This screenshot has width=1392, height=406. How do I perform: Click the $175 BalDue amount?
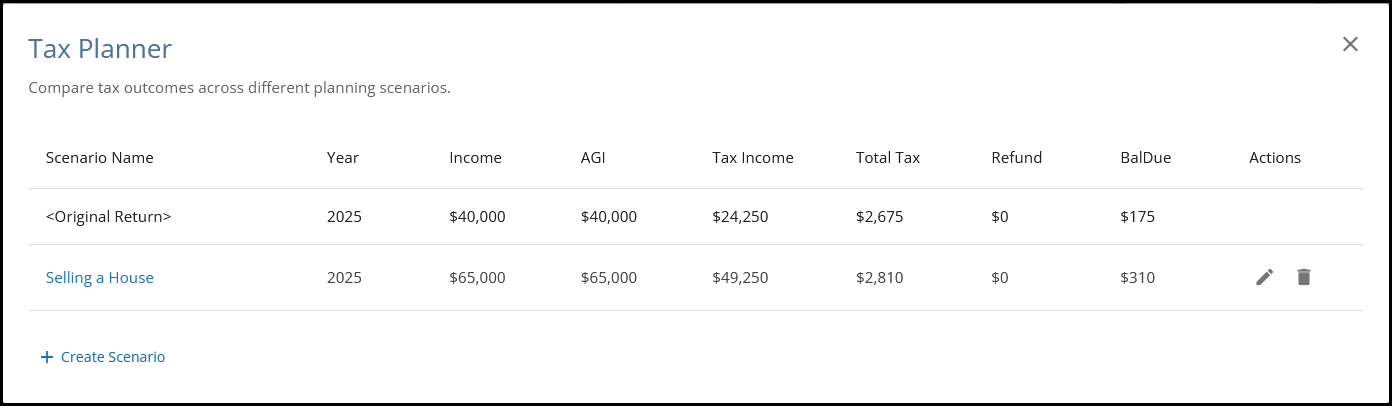1138,216
